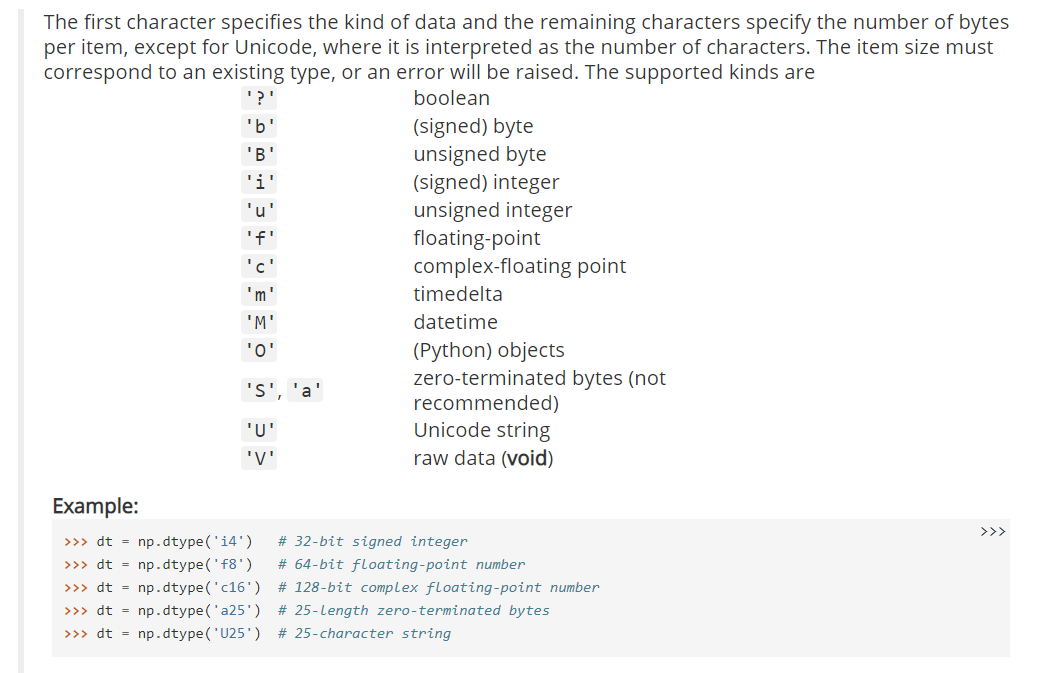
Task: Click the 'a' code literal
Action: pos(305,390)
